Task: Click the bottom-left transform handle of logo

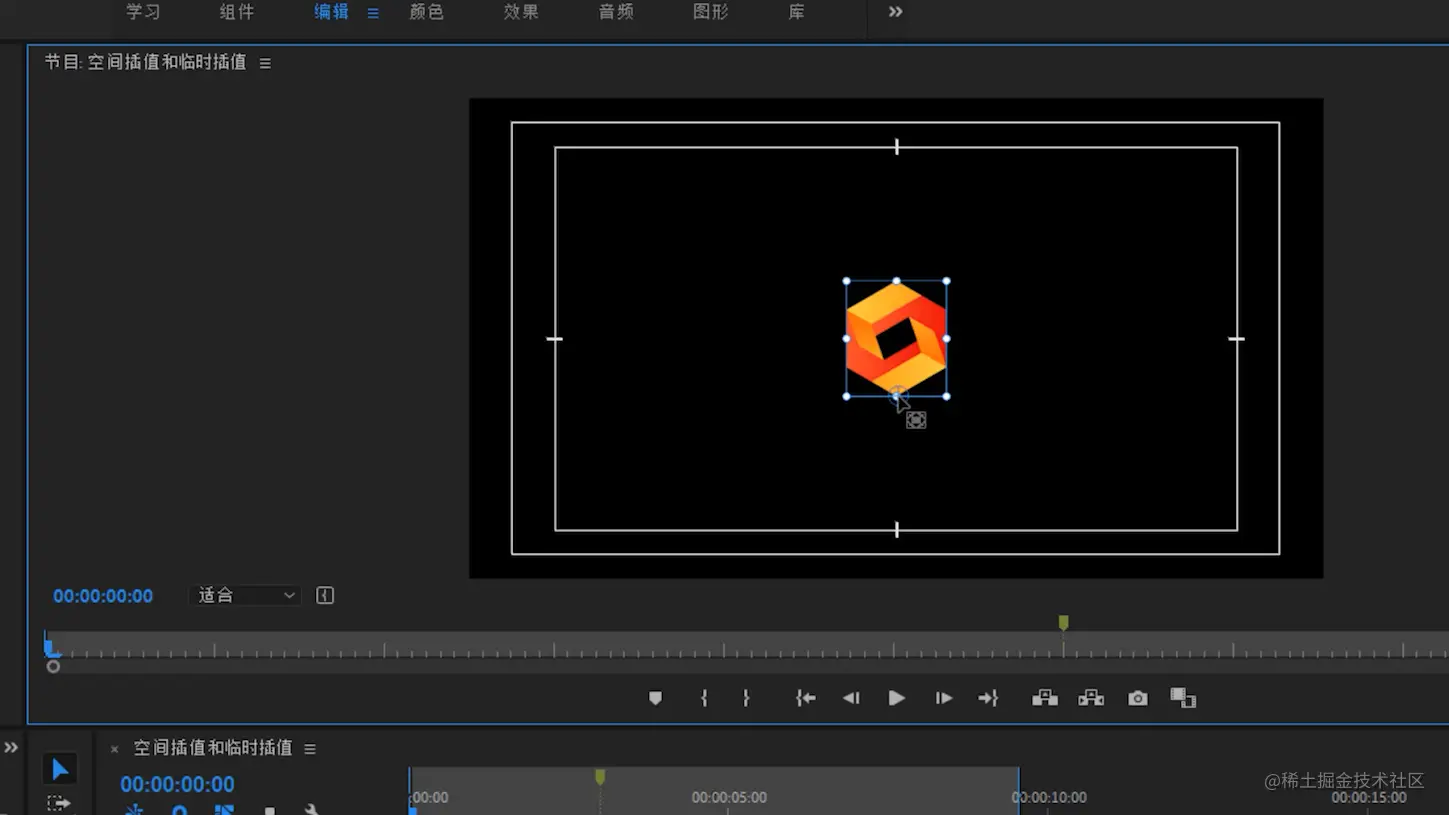Action: click(847, 396)
